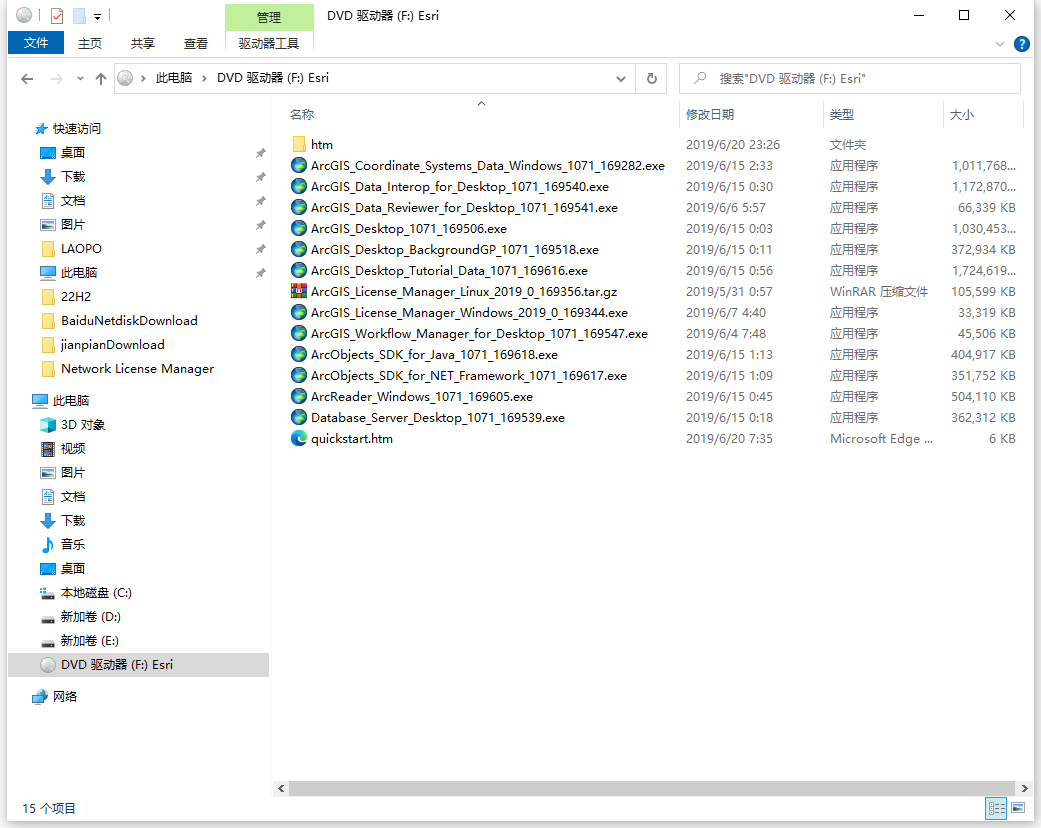Image resolution: width=1041 pixels, height=828 pixels.
Task: Go back with the left arrow
Action: [x=27, y=79]
